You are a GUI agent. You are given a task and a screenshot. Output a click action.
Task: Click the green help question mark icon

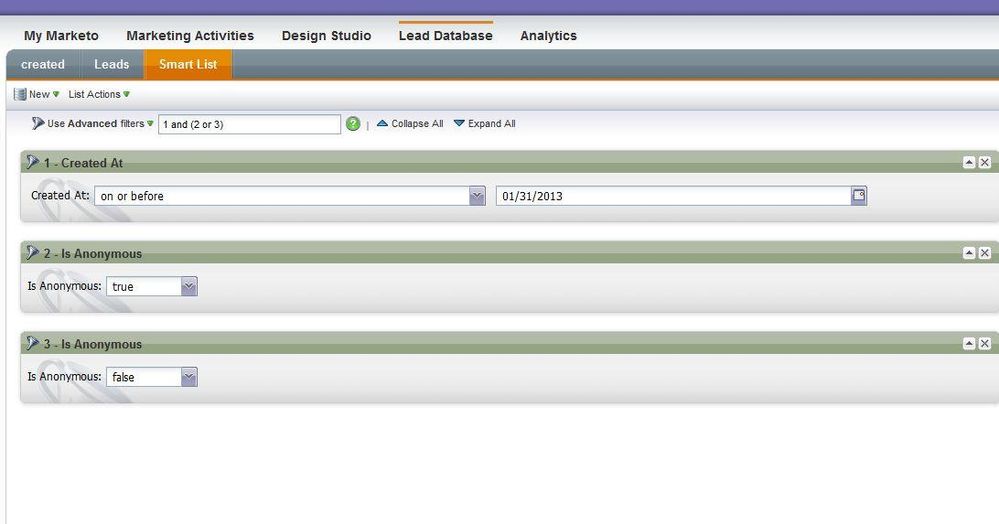coord(353,124)
